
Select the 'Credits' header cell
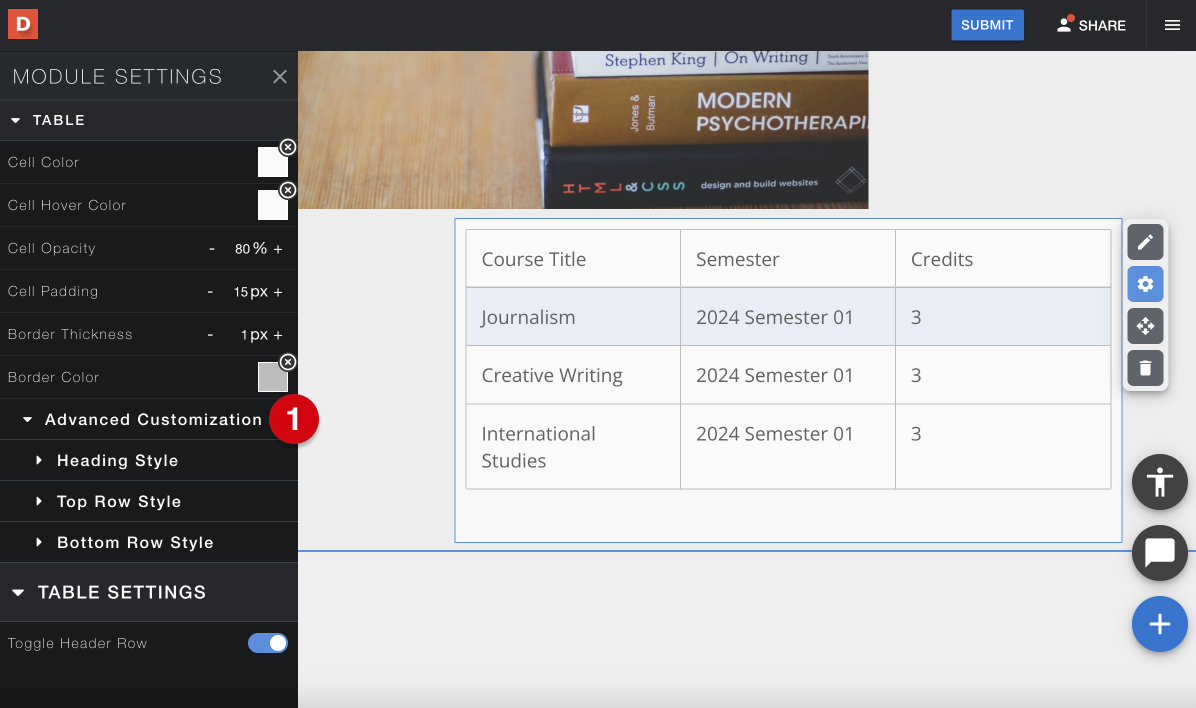click(x=1003, y=259)
